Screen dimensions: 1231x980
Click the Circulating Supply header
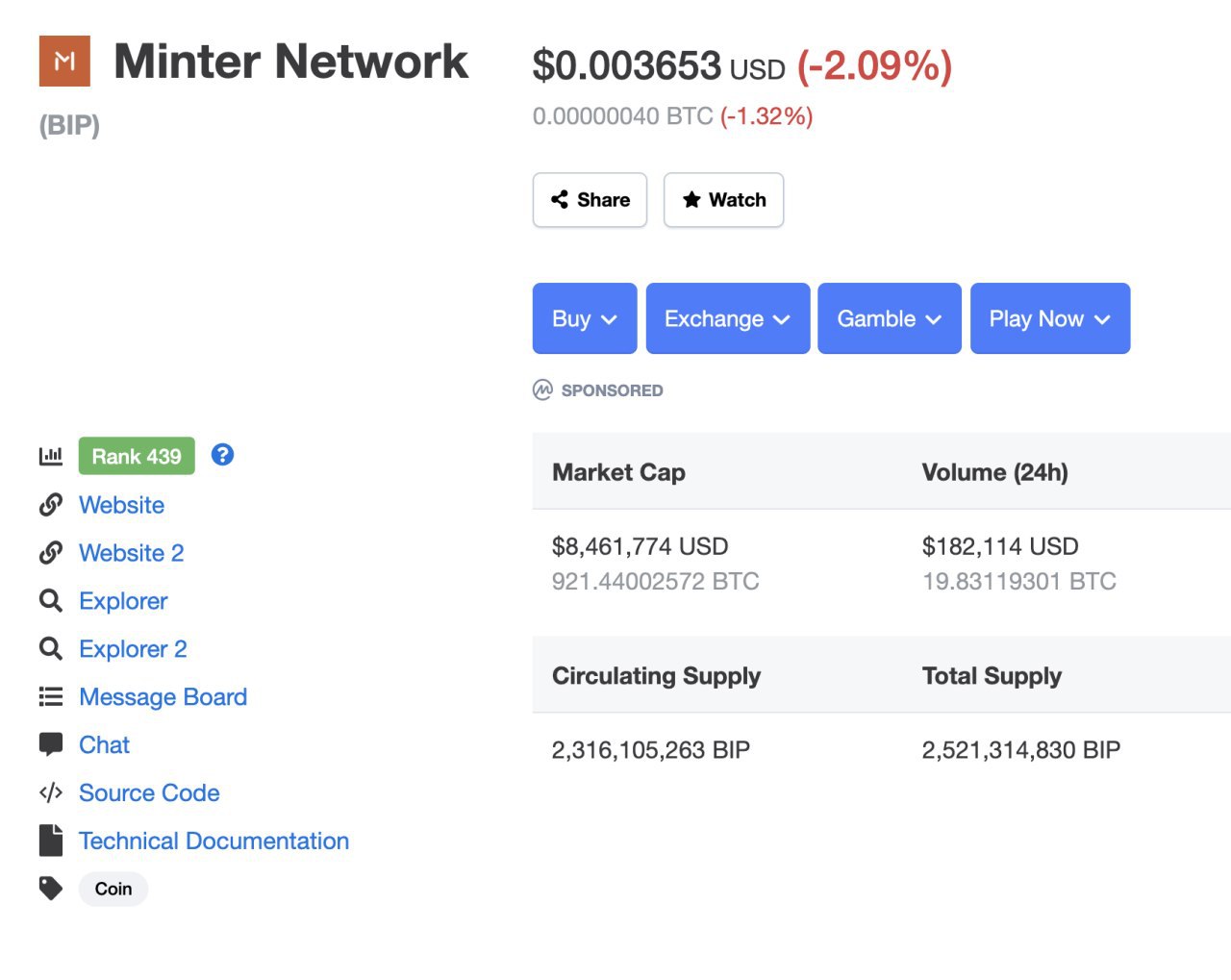click(x=656, y=676)
